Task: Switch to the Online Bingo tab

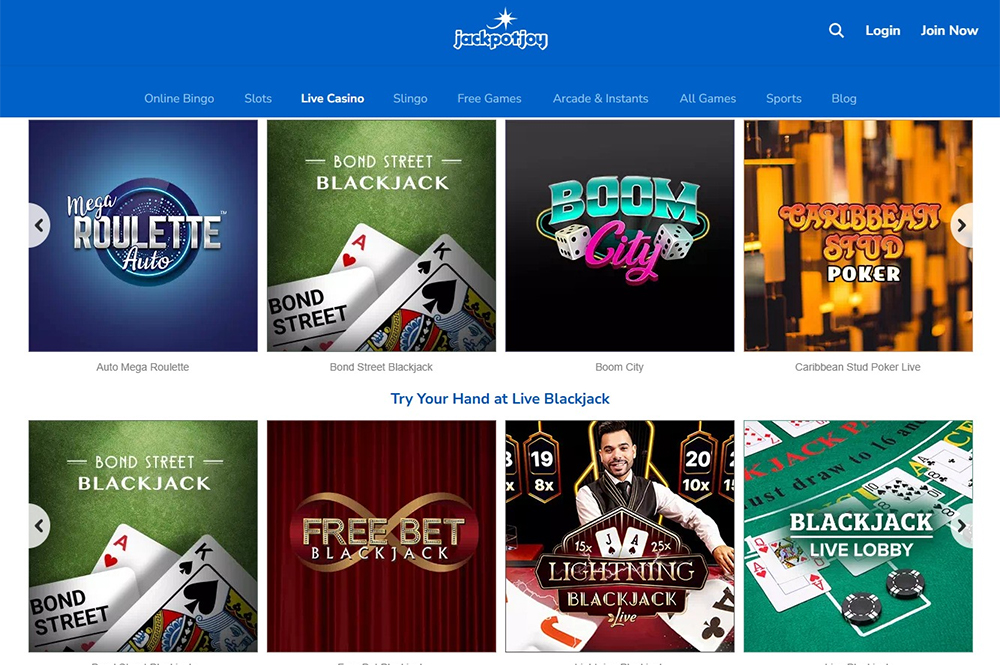Action: tap(179, 98)
